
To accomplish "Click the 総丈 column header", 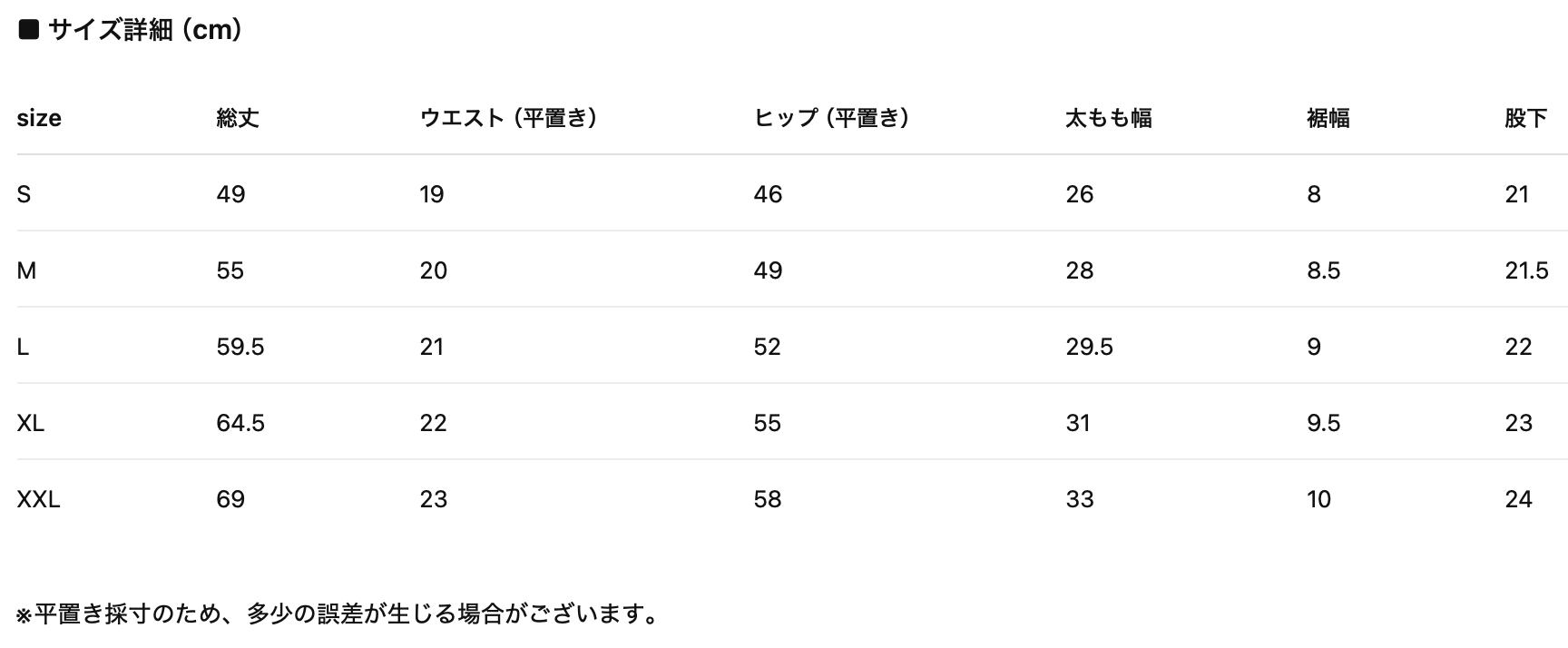I will [x=238, y=118].
